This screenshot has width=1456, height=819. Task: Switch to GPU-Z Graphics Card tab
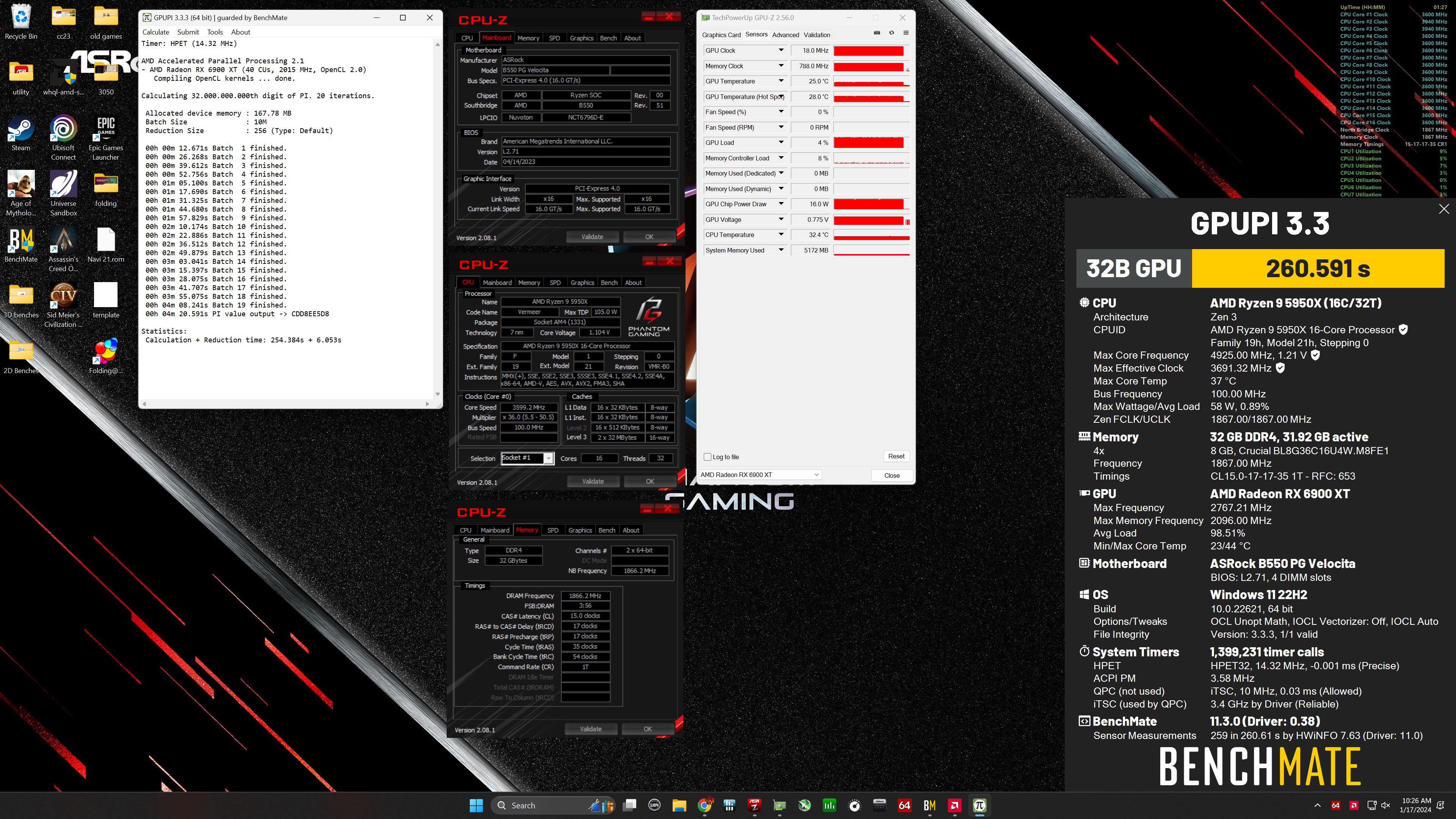pyautogui.click(x=721, y=35)
